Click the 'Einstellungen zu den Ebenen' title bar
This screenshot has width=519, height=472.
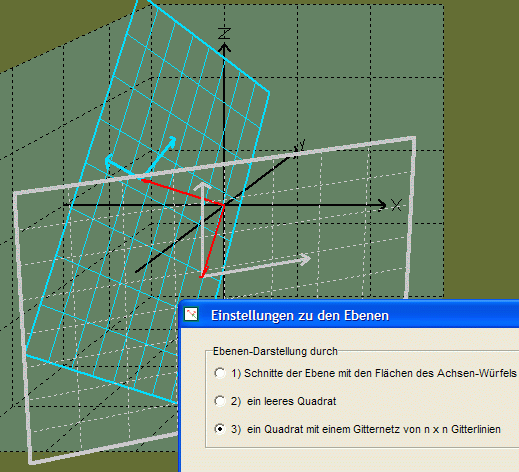pyautogui.click(x=349, y=315)
